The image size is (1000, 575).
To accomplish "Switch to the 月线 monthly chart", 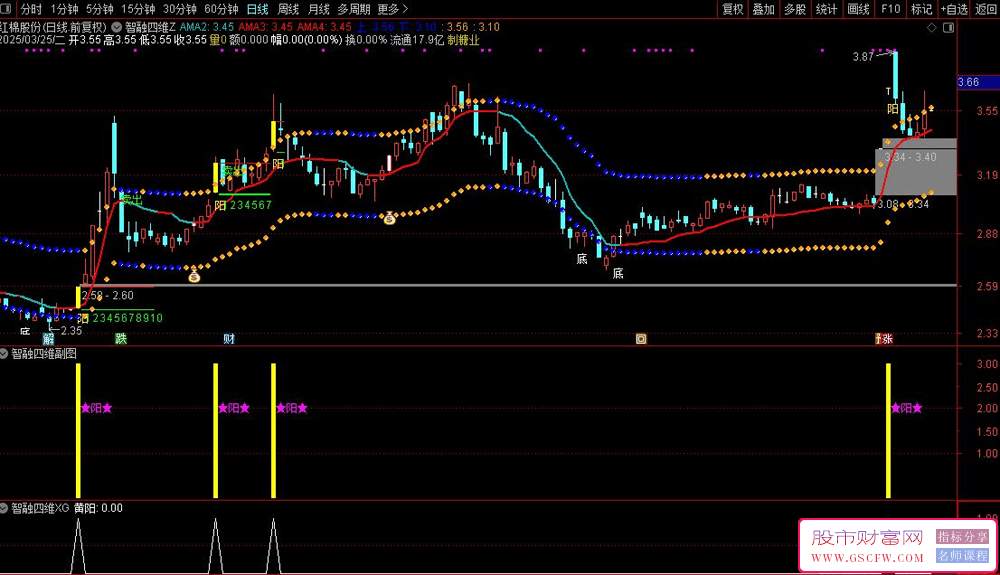I will (319, 9).
